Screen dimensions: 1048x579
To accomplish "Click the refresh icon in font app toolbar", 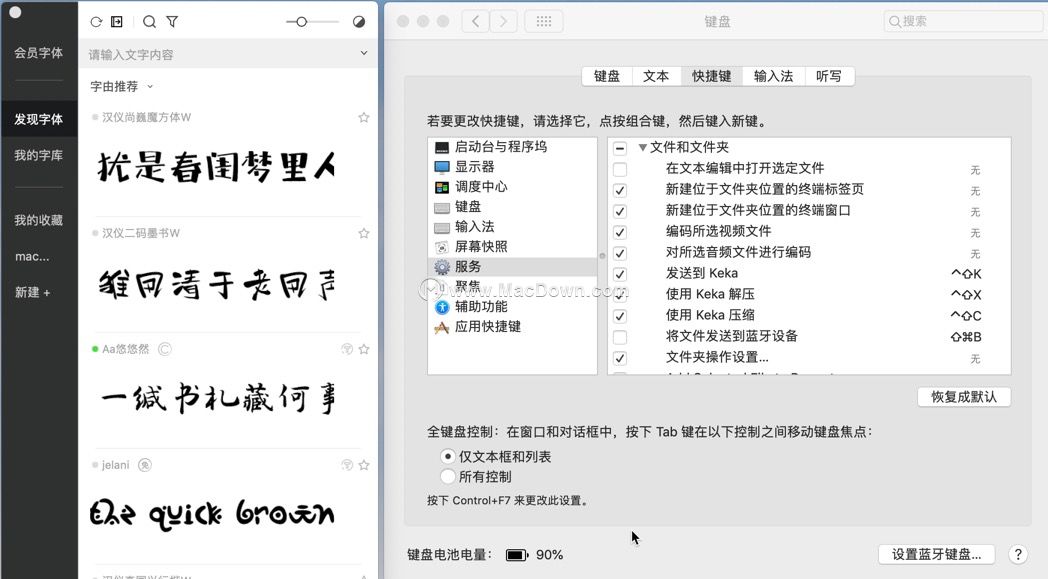I will point(96,22).
